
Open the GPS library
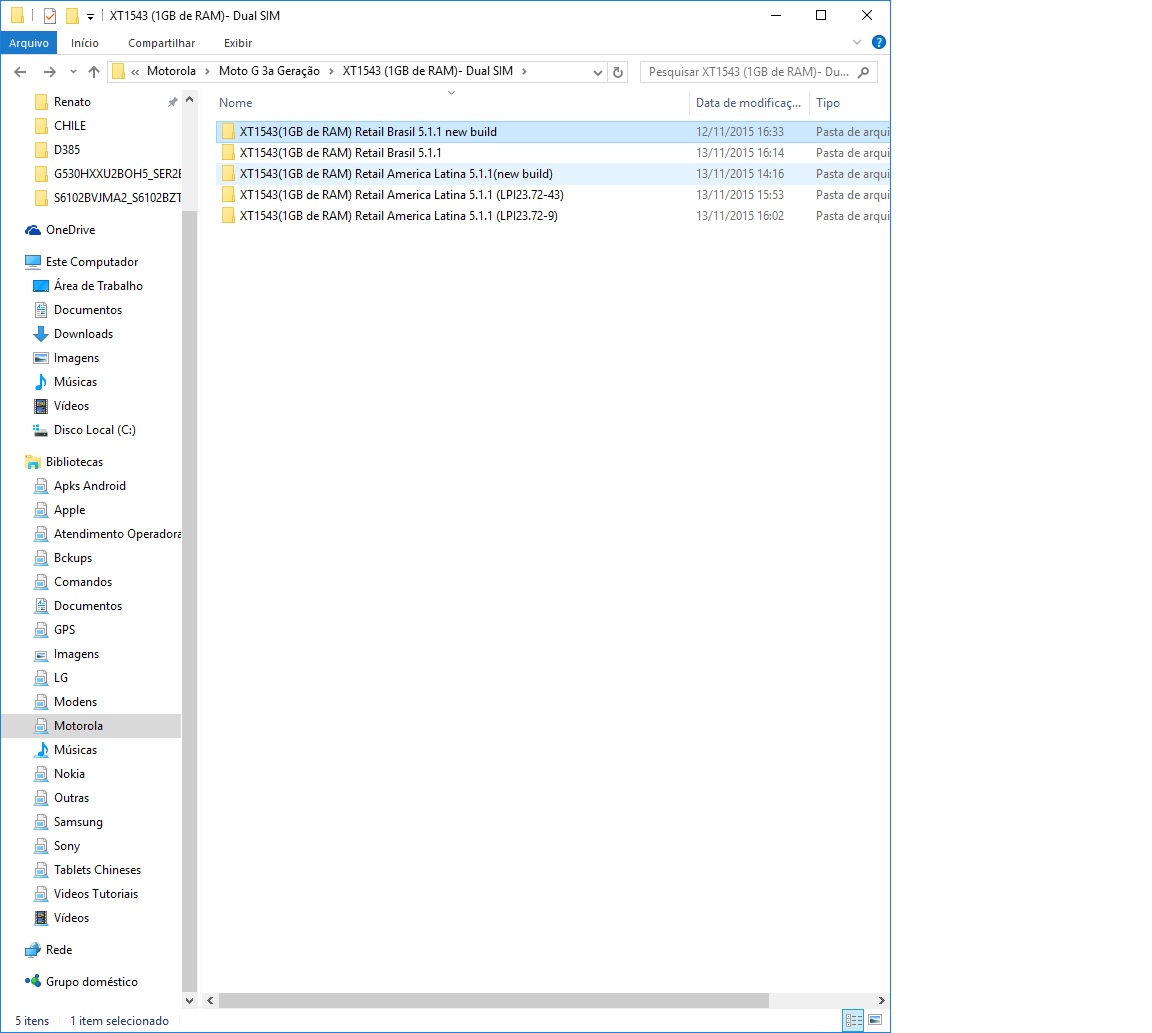point(65,630)
